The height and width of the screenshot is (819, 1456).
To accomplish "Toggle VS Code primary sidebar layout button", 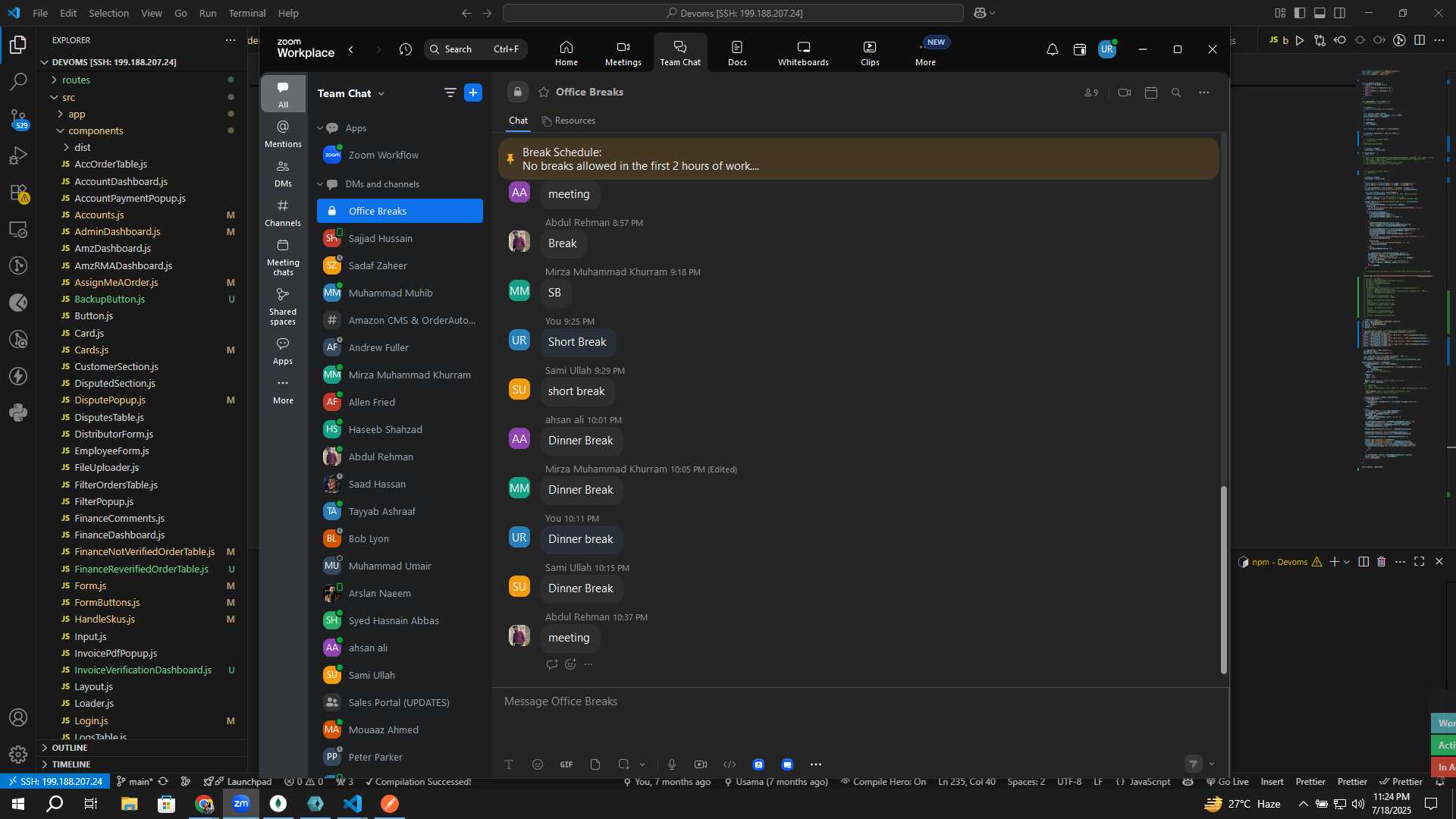I will [1300, 13].
